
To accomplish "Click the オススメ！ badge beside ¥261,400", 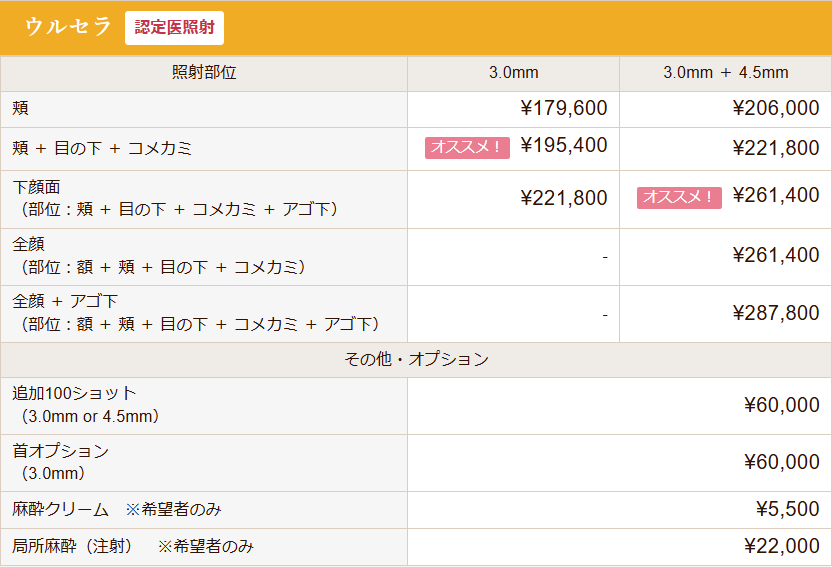I will point(679,197).
